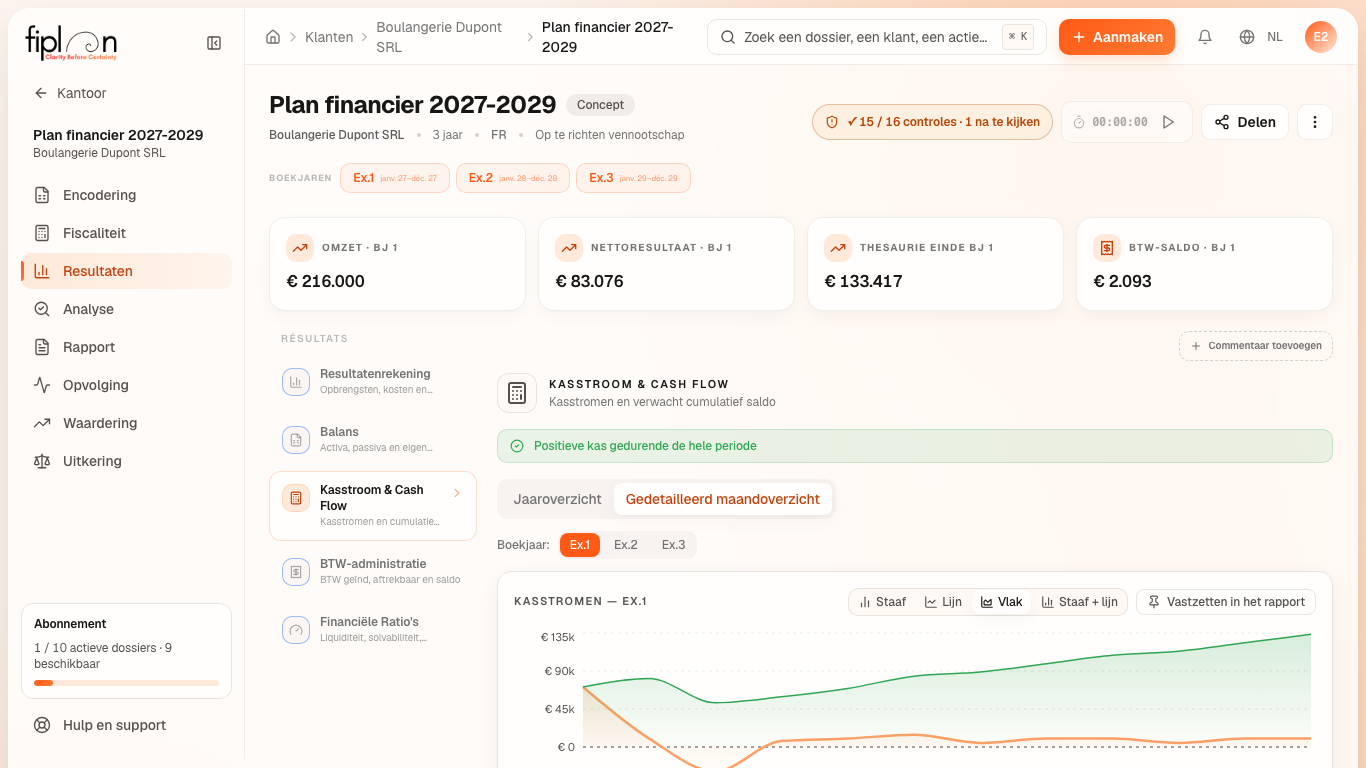Open Balans results item
The width and height of the screenshot is (1366, 768).
pos(373,439)
